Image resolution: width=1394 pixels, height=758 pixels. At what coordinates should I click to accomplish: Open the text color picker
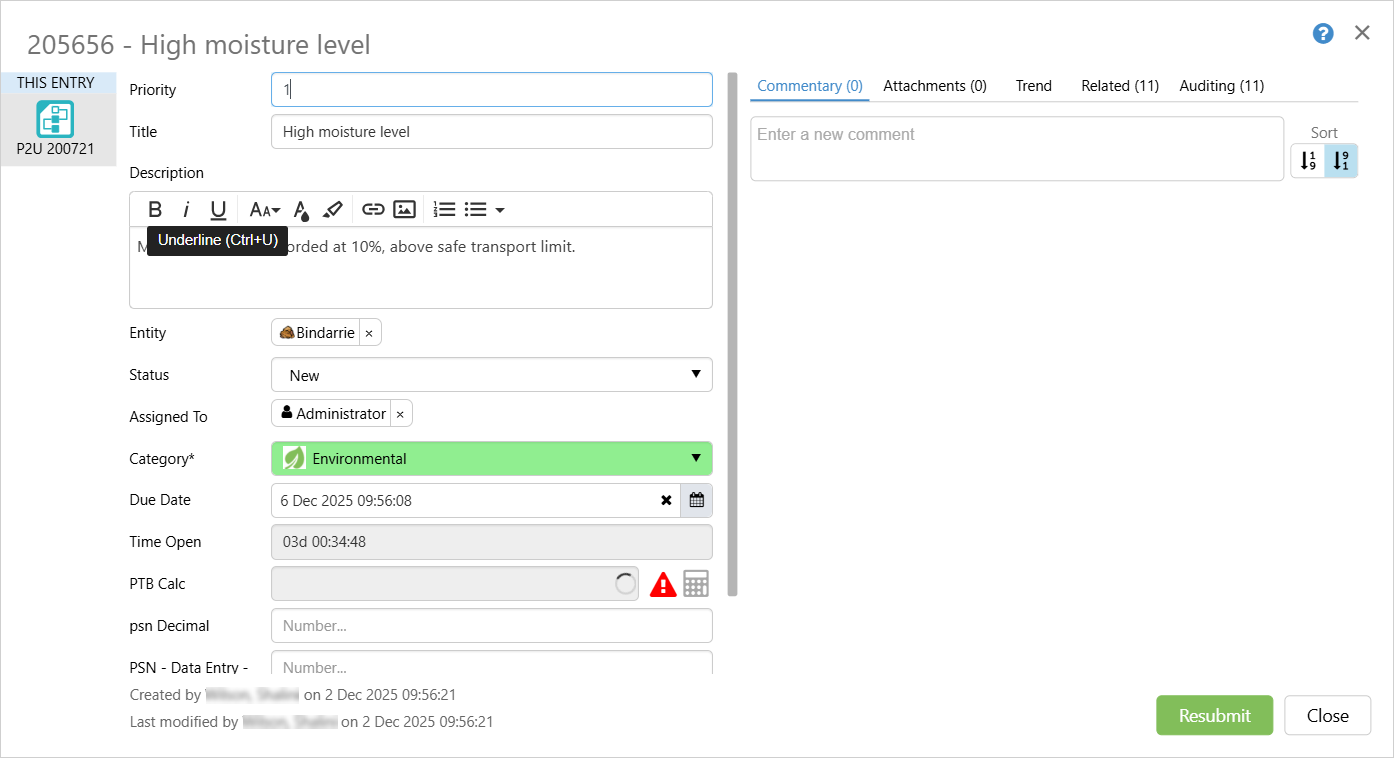point(302,209)
